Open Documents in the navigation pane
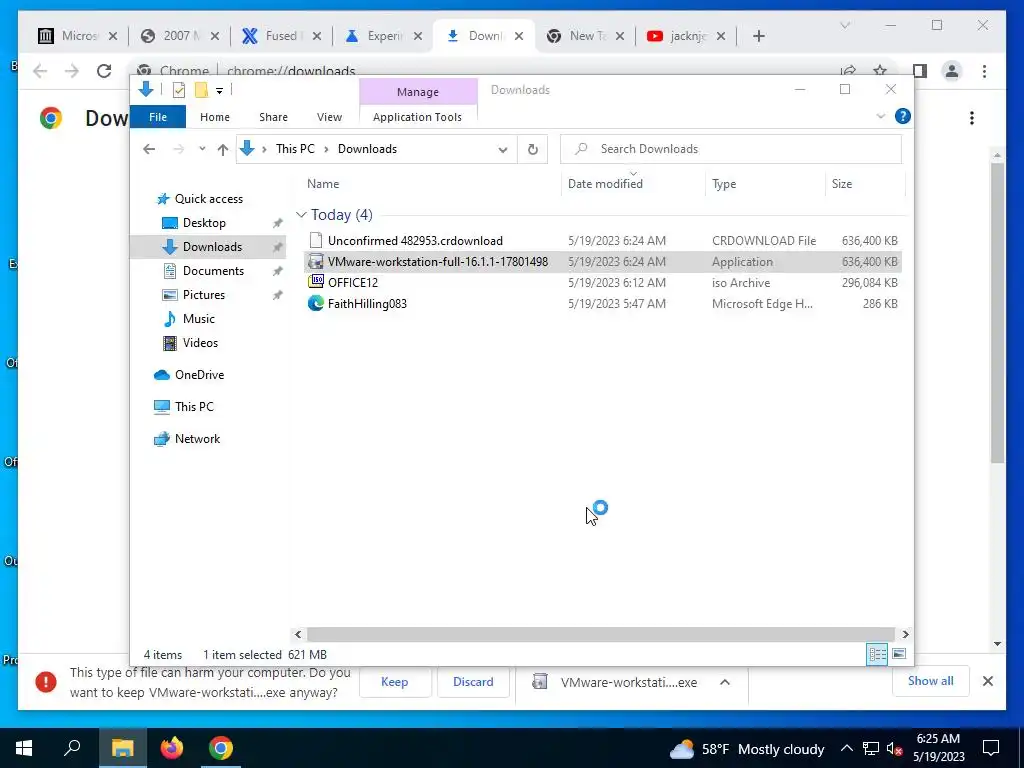1024x768 pixels. 213,270
